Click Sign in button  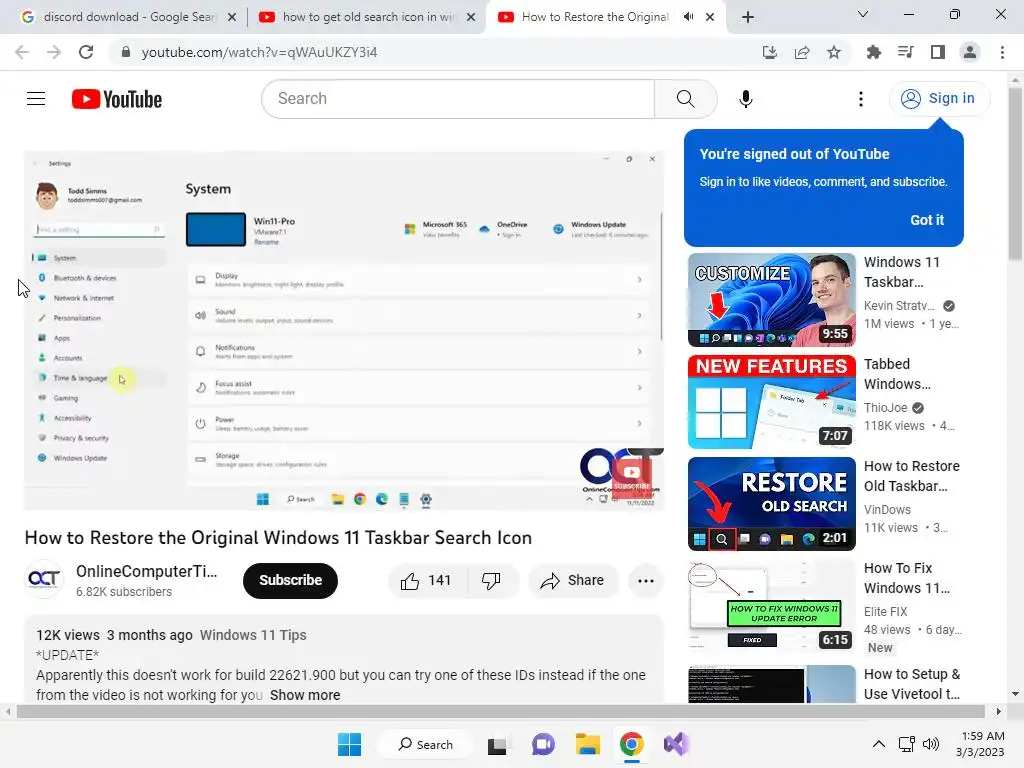[x=939, y=99]
